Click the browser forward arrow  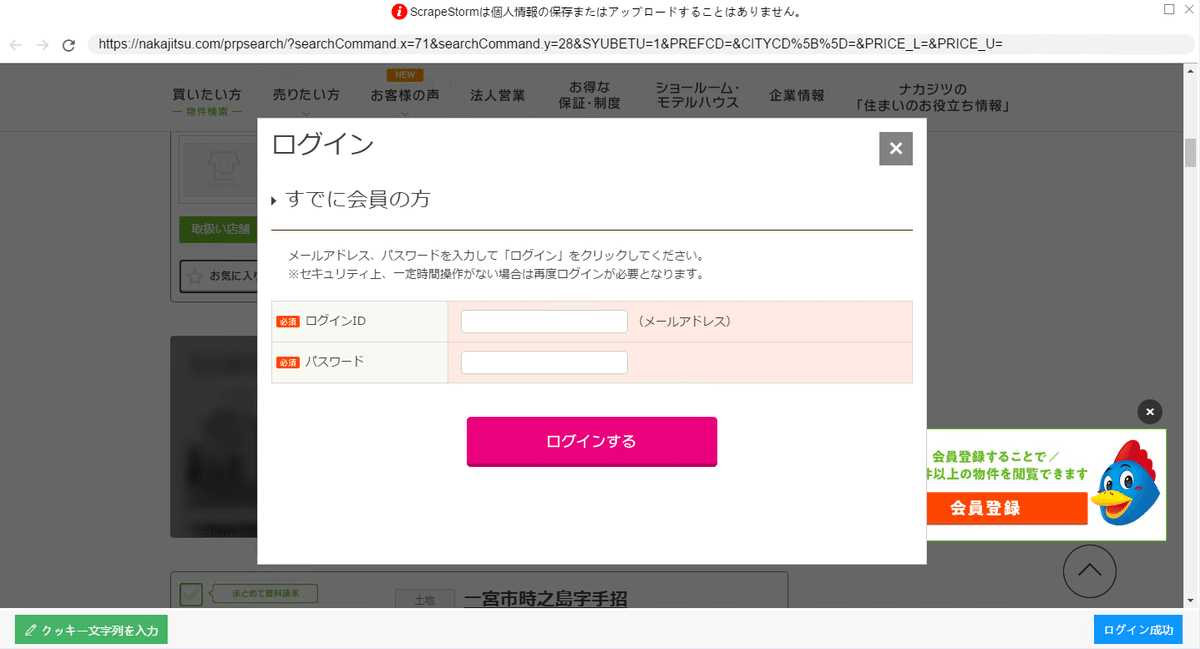pyautogui.click(x=42, y=45)
